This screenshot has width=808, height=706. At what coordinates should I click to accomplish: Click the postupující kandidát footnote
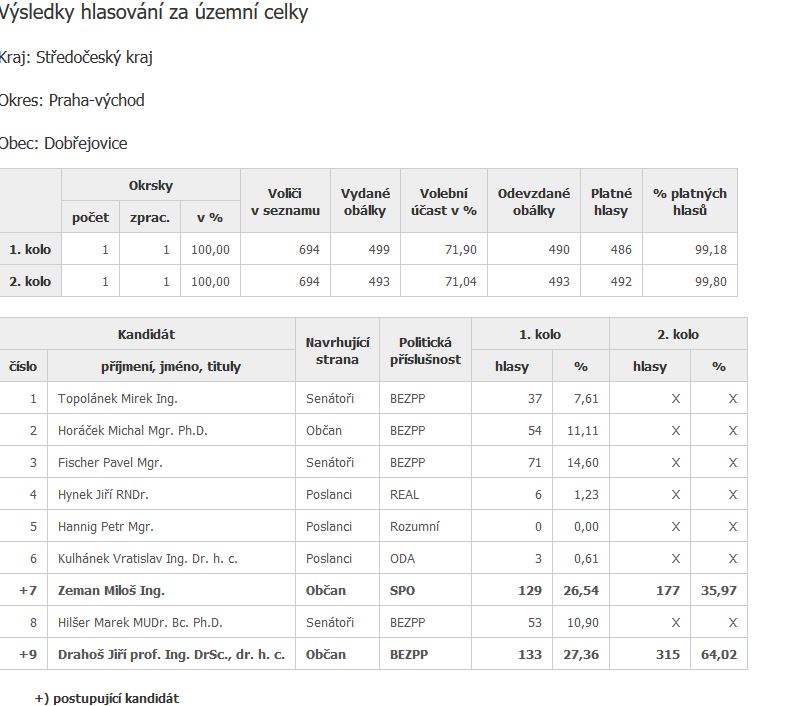click(x=107, y=698)
